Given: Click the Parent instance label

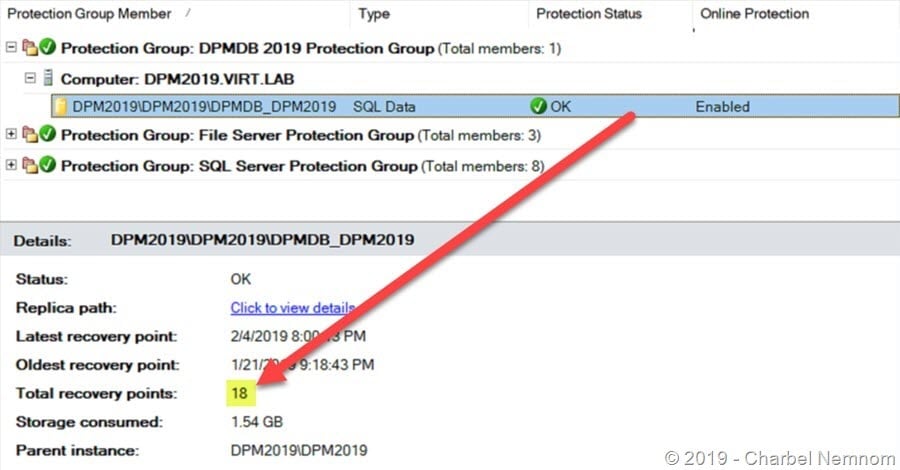Looking at the screenshot, I should [x=77, y=451].
